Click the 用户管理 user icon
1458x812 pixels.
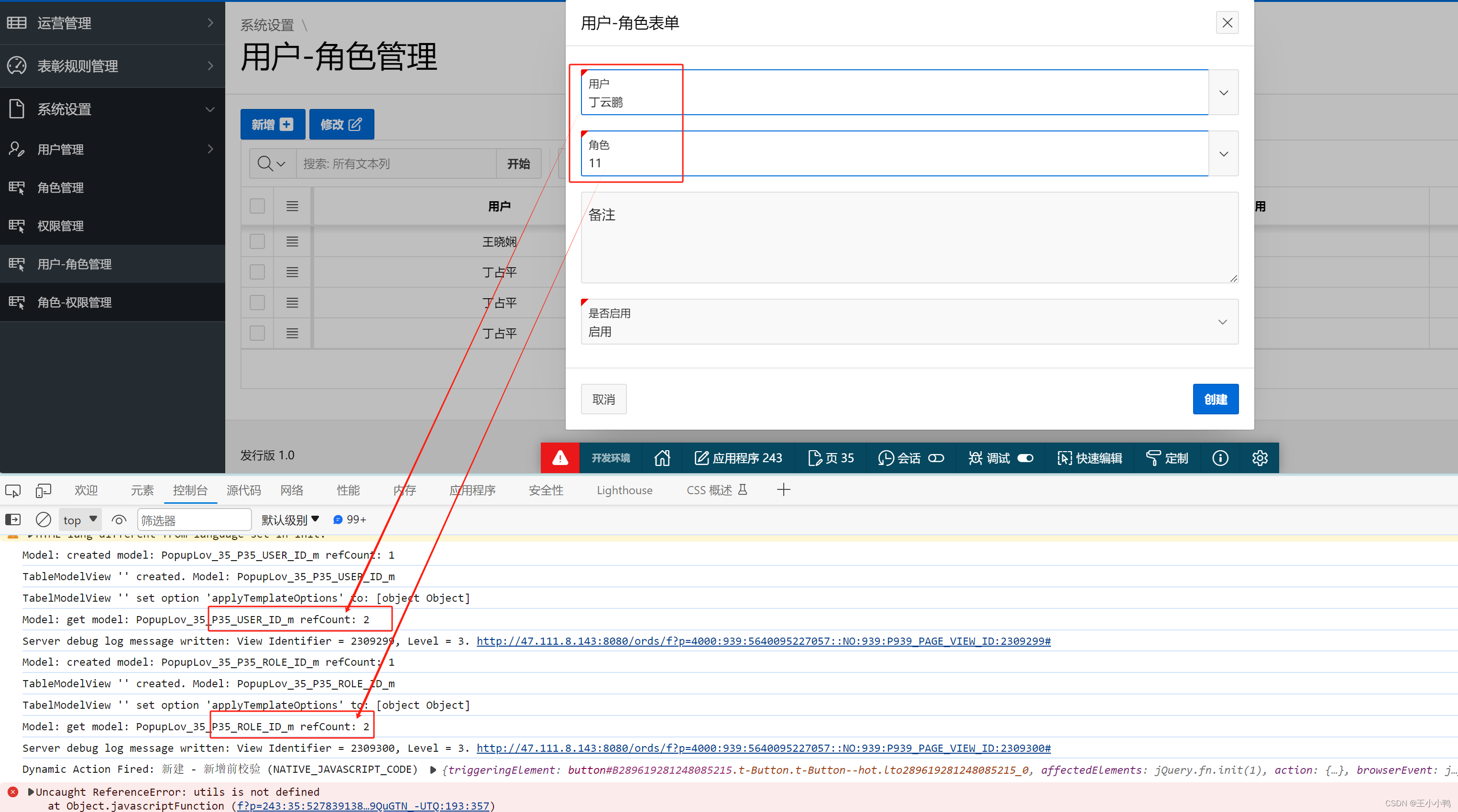[x=17, y=149]
